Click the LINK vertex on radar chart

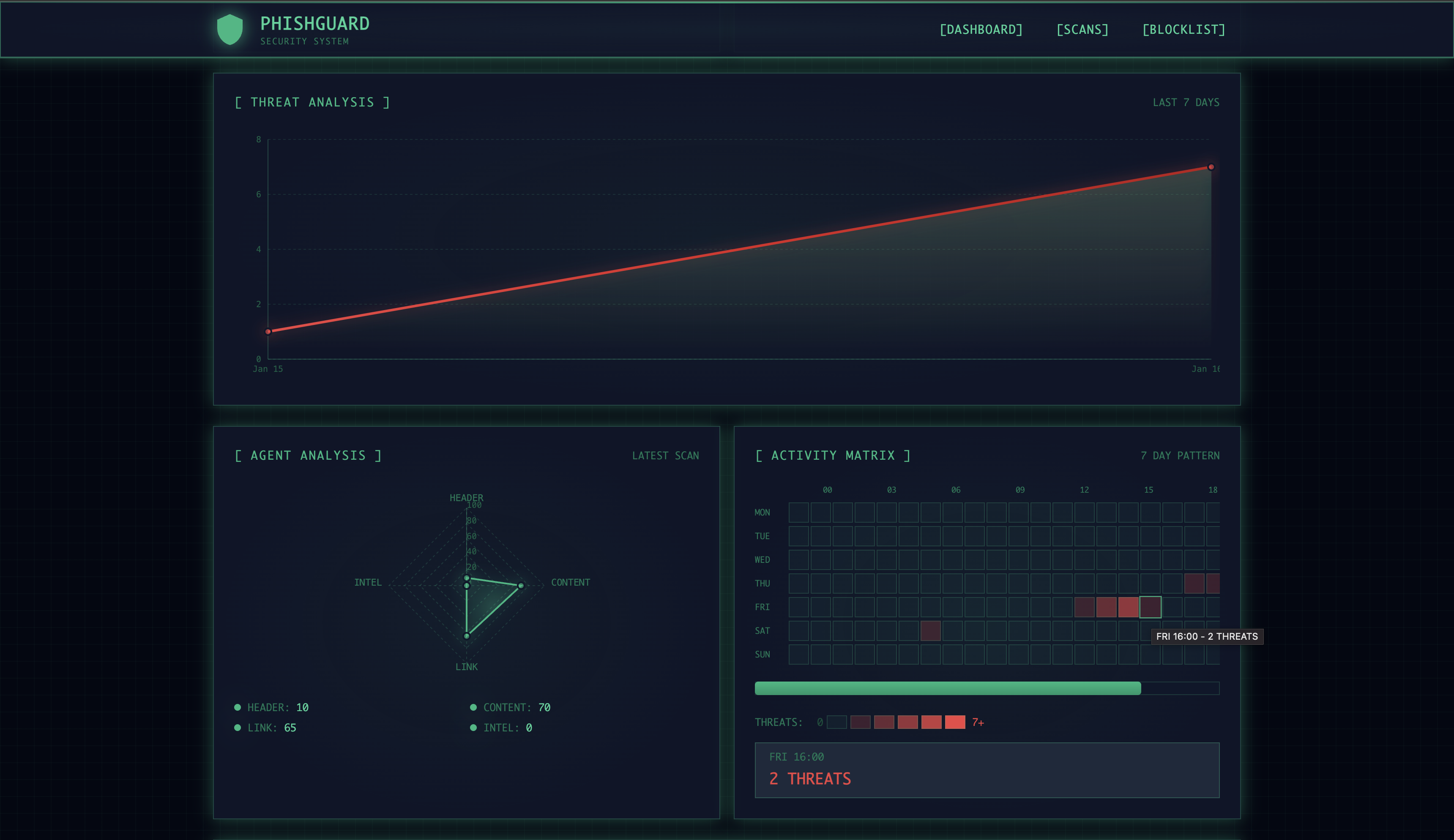tap(467, 636)
